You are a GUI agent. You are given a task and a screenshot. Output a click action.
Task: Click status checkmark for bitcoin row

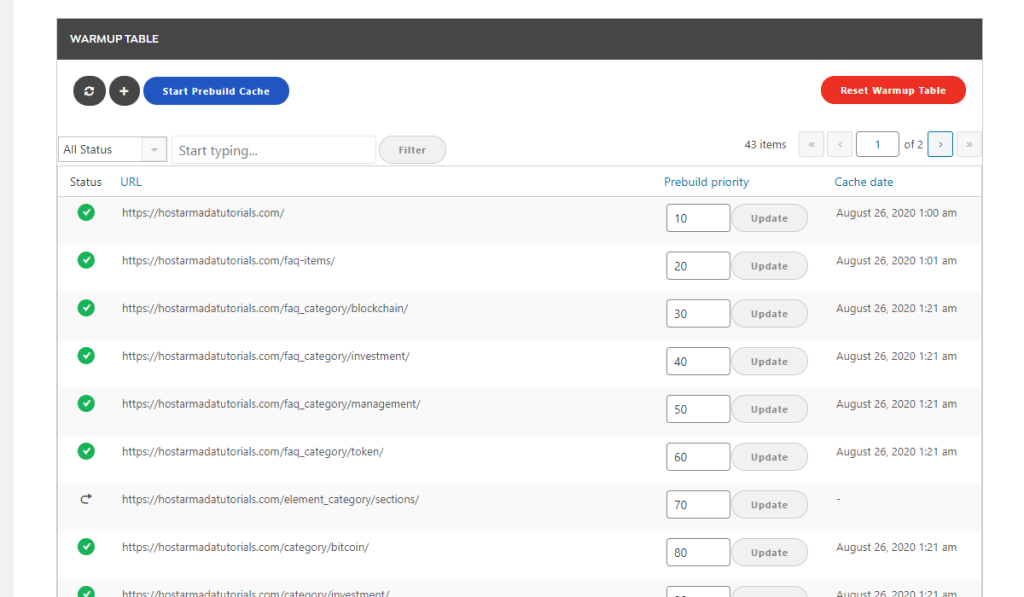coord(86,546)
